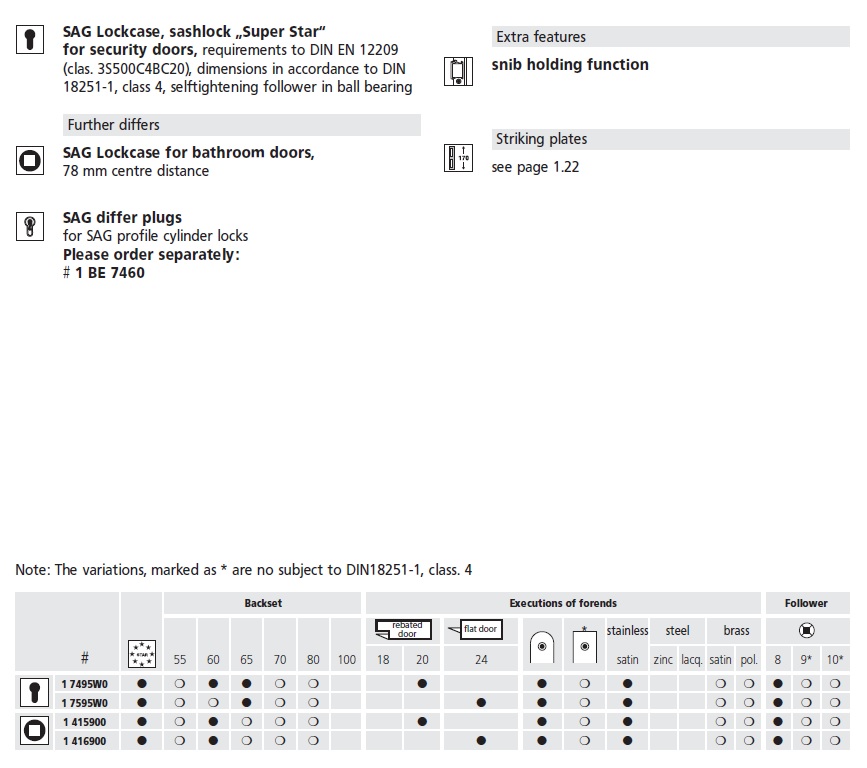Image resolution: width=867 pixels, height=768 pixels.
Task: Click the "pol." sub-header
Action: pos(749,660)
